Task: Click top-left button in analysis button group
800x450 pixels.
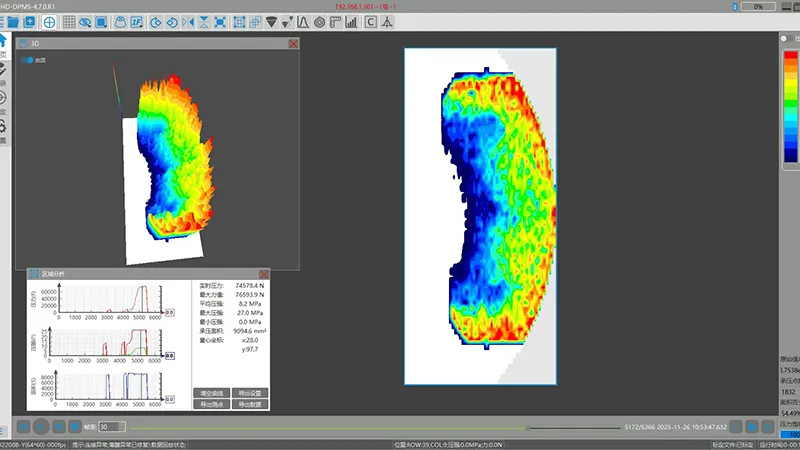Action: click(x=212, y=393)
